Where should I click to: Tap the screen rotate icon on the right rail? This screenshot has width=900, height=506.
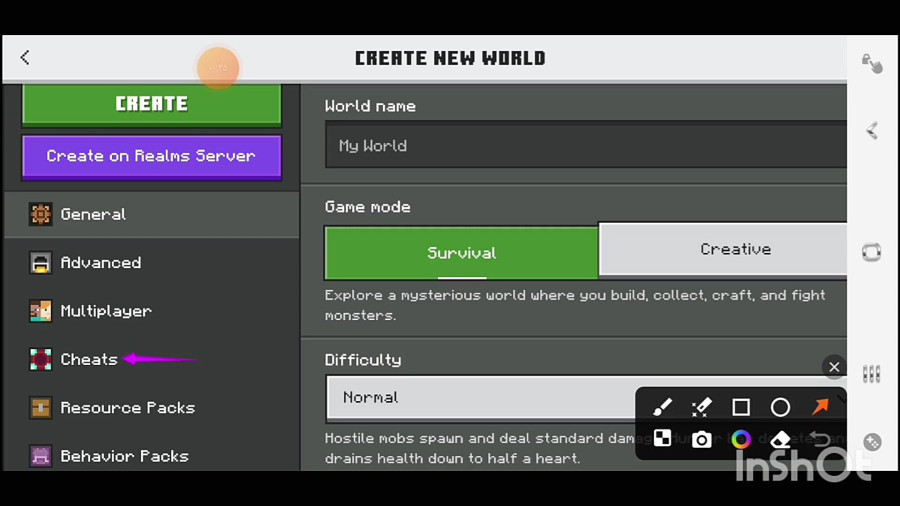872,252
